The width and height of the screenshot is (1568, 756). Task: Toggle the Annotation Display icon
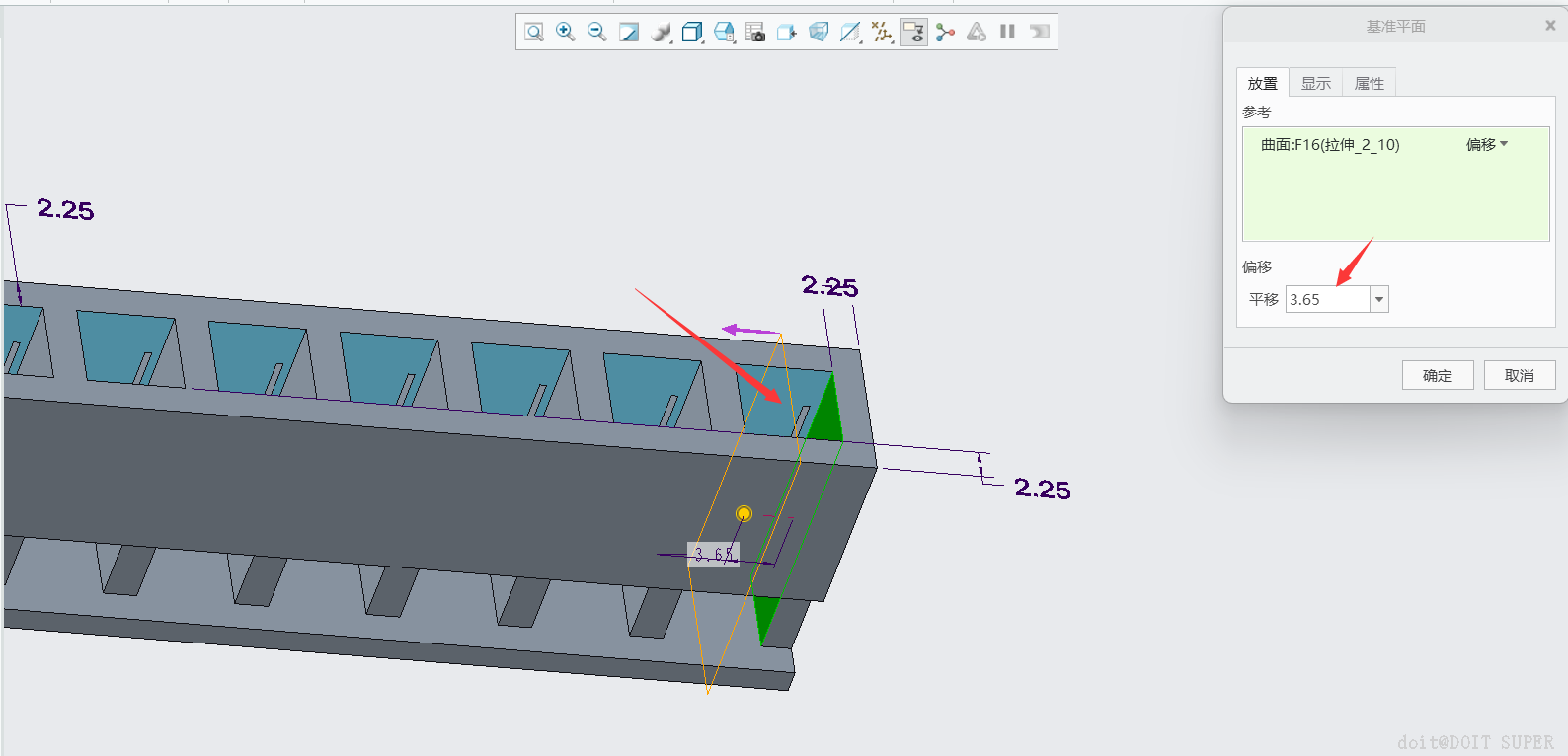[913, 32]
